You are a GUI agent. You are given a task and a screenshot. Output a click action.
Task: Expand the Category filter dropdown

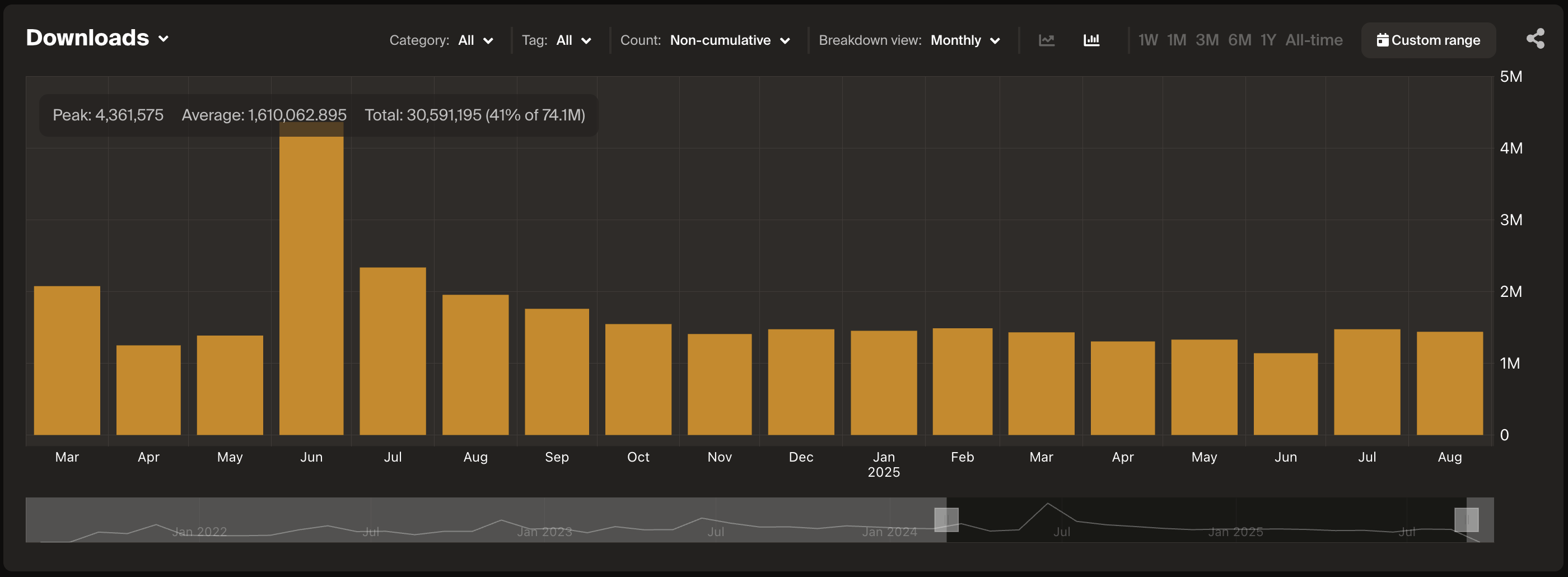coord(475,40)
